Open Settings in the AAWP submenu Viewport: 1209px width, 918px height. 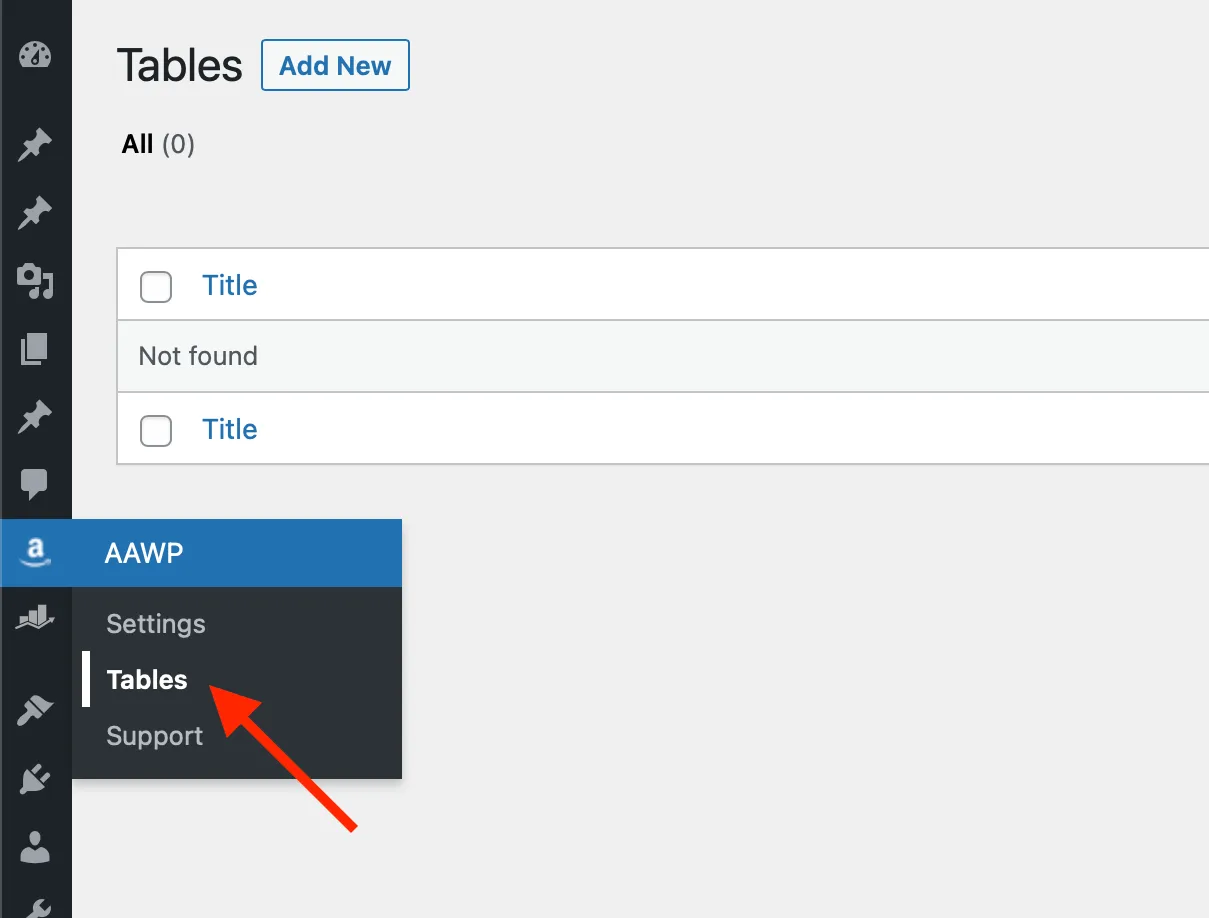(x=156, y=624)
